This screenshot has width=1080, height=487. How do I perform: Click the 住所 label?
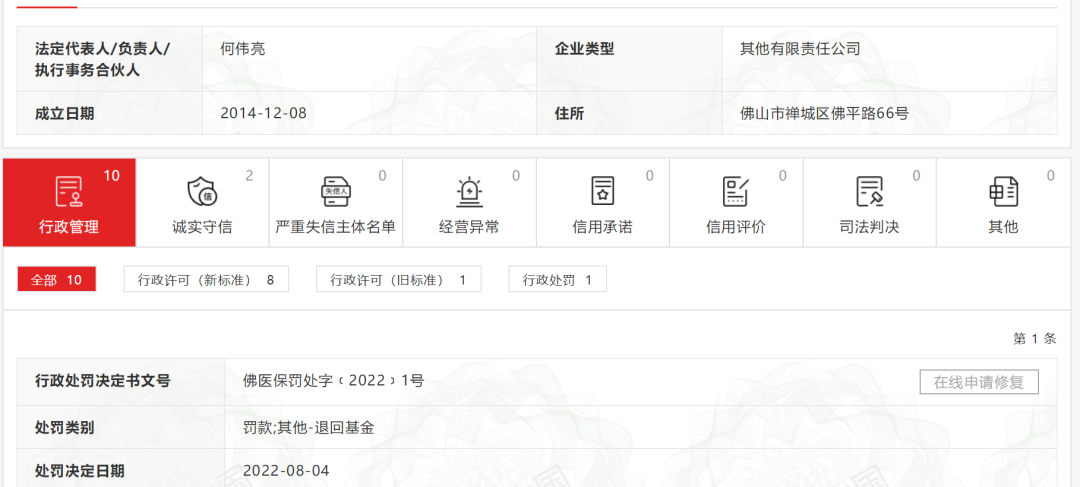point(570,113)
